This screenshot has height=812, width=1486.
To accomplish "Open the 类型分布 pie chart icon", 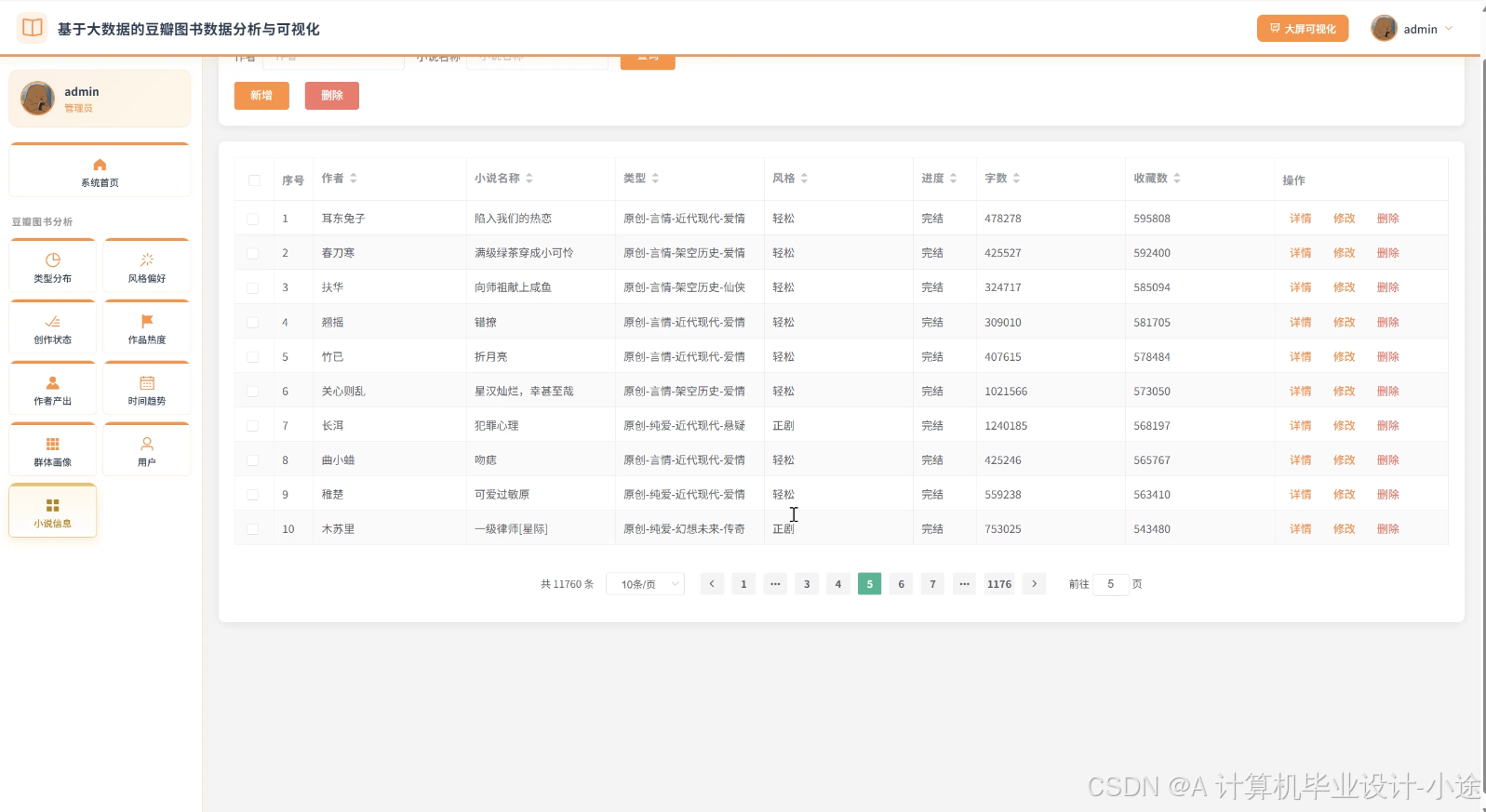I will (53, 260).
